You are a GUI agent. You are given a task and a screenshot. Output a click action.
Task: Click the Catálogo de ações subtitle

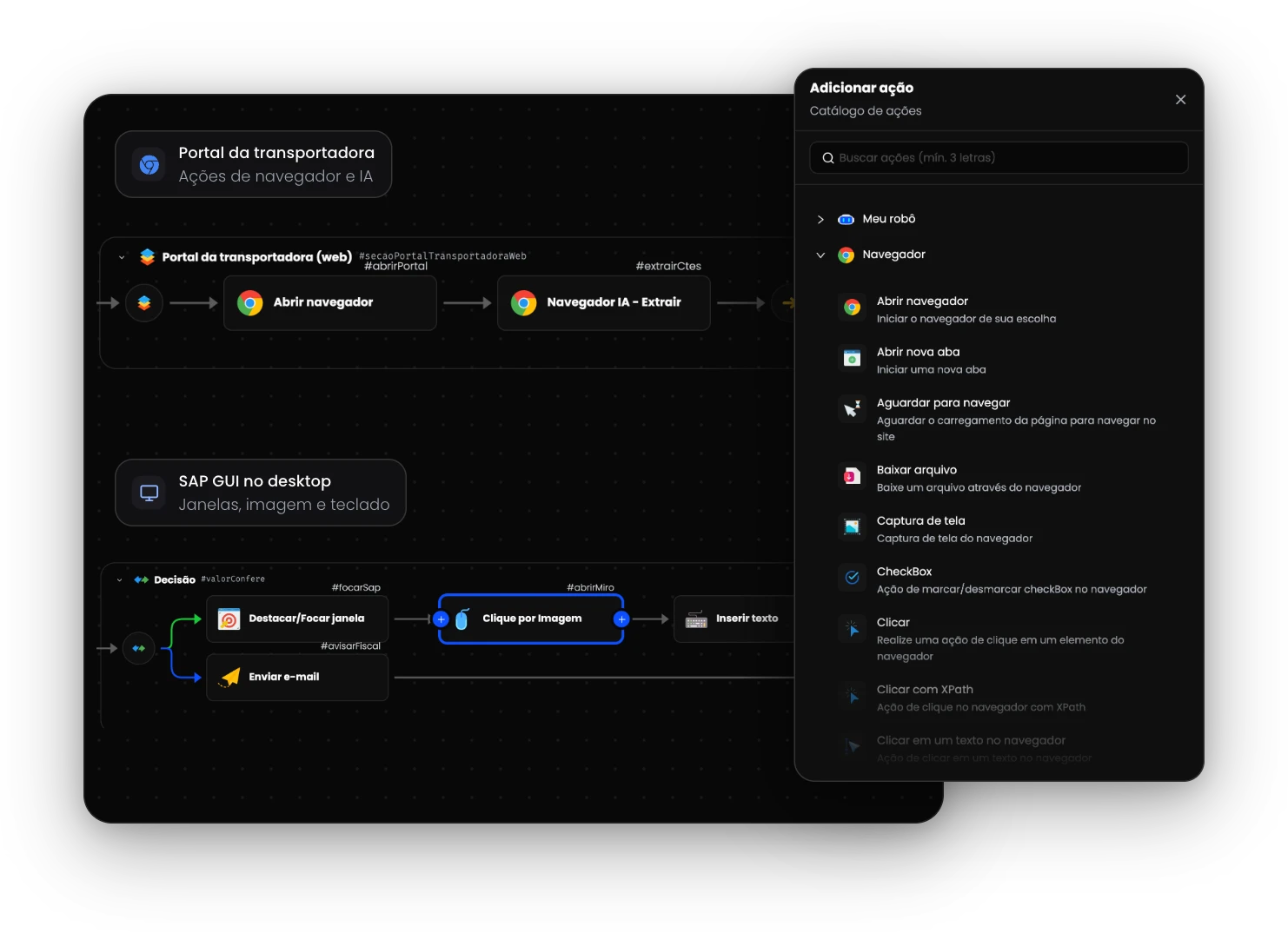click(866, 111)
